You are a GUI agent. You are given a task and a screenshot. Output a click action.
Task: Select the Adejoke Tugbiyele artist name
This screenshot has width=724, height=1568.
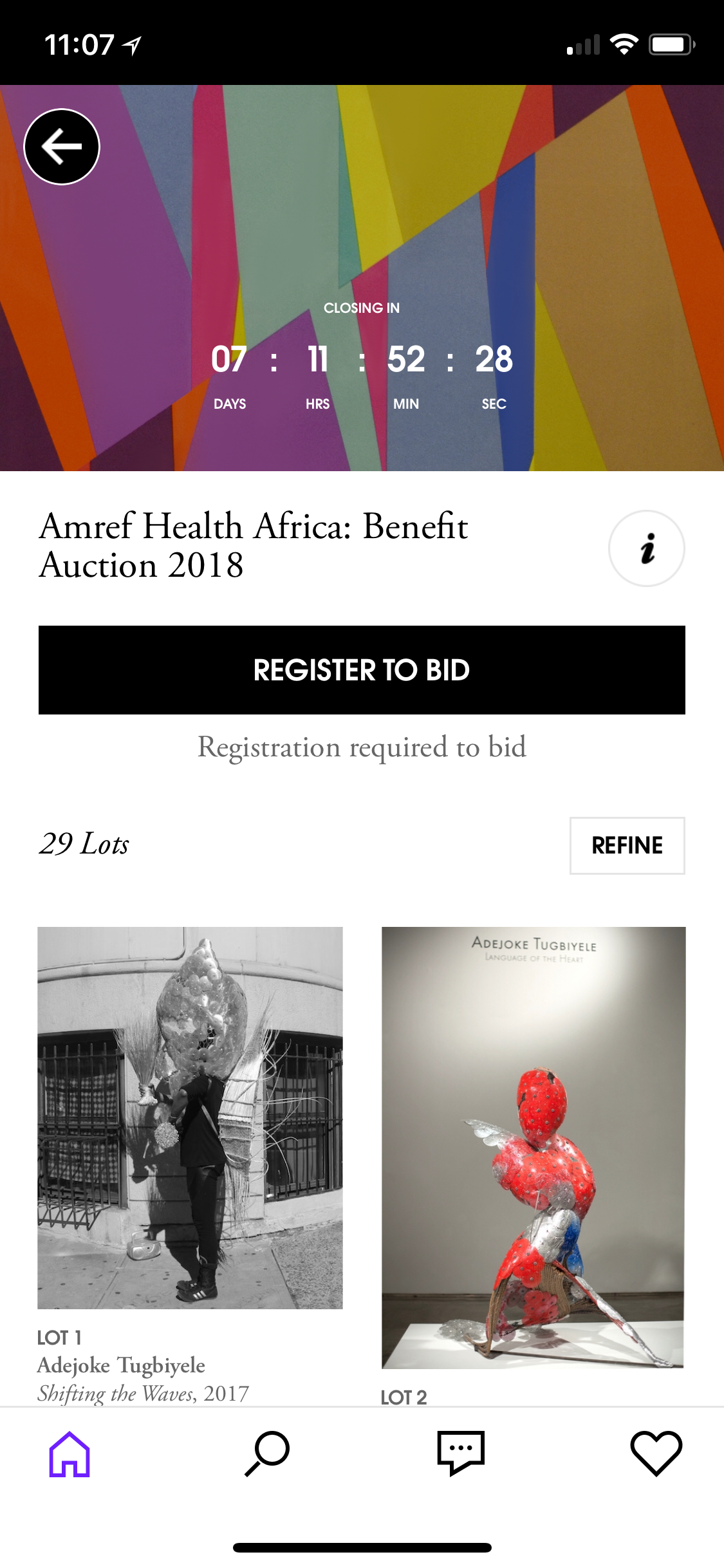121,1365
